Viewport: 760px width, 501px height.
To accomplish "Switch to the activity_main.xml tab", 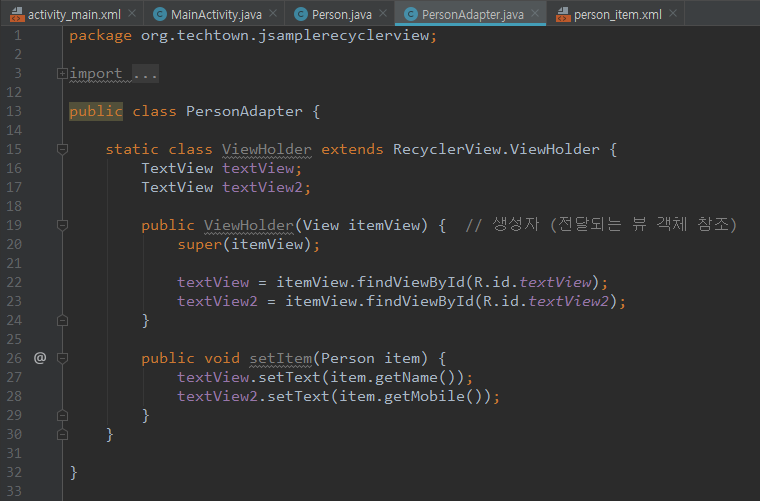I will click(x=74, y=15).
